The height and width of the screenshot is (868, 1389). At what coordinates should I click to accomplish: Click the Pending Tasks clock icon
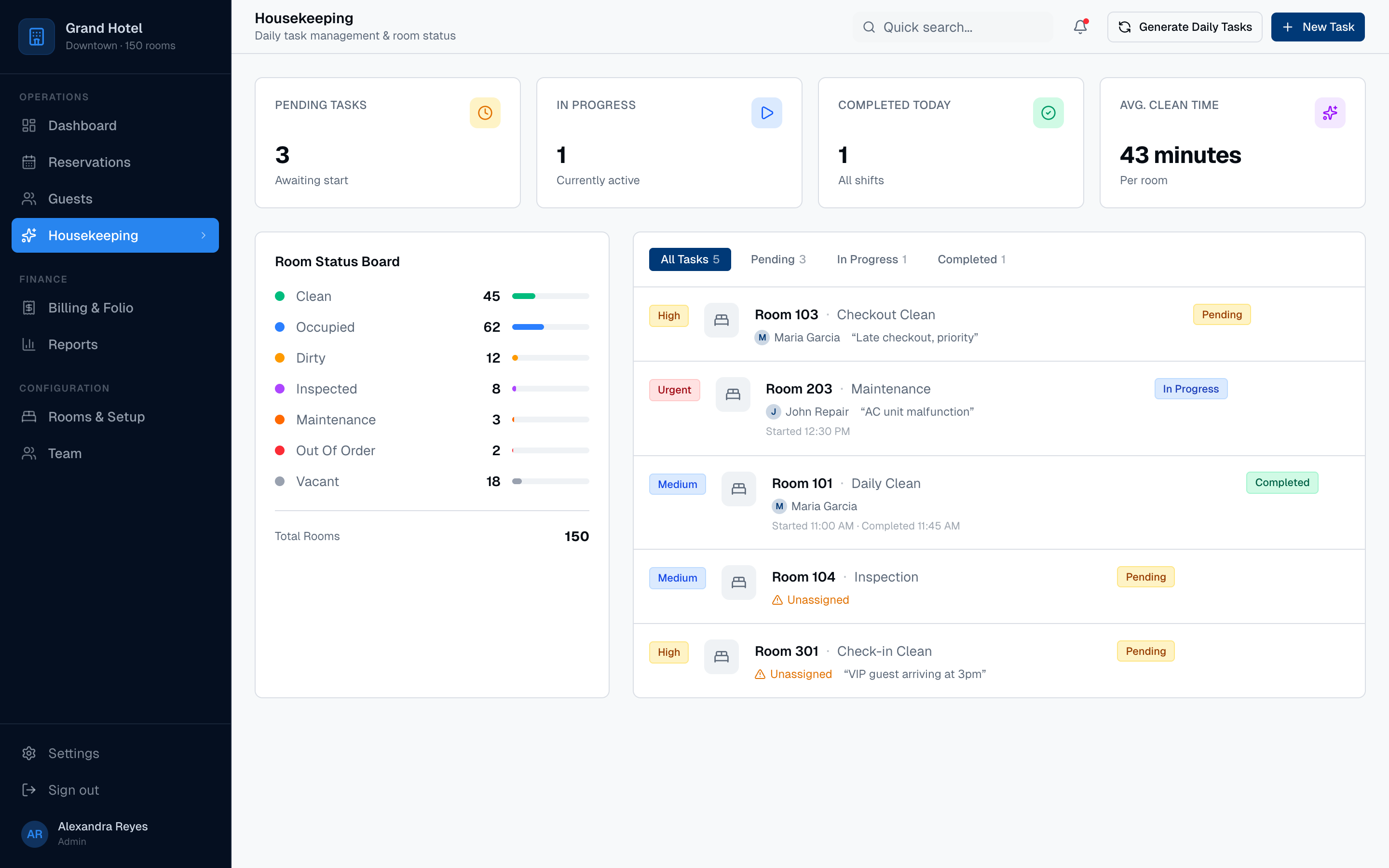[485, 112]
